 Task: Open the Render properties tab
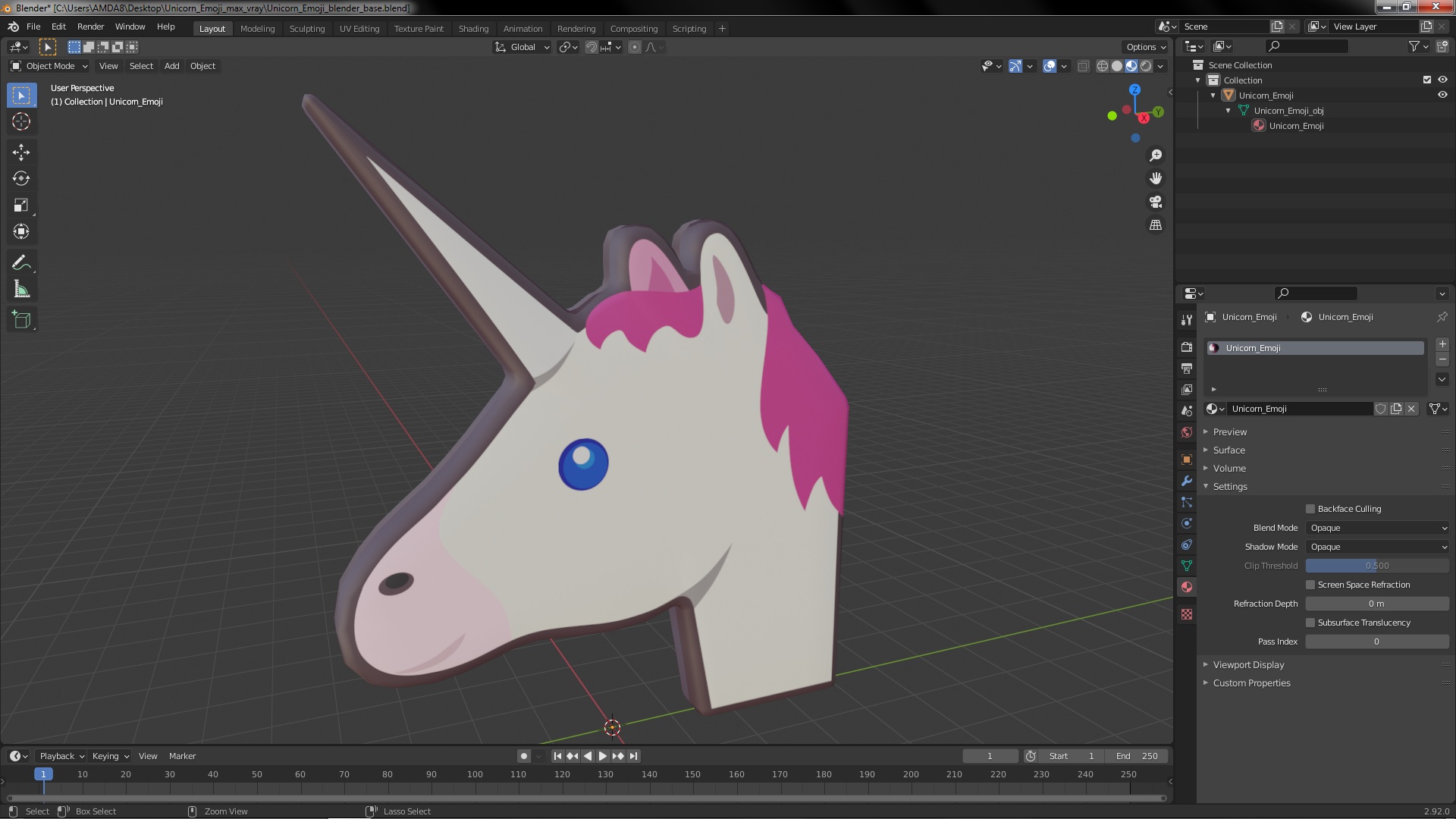pos(1187,347)
